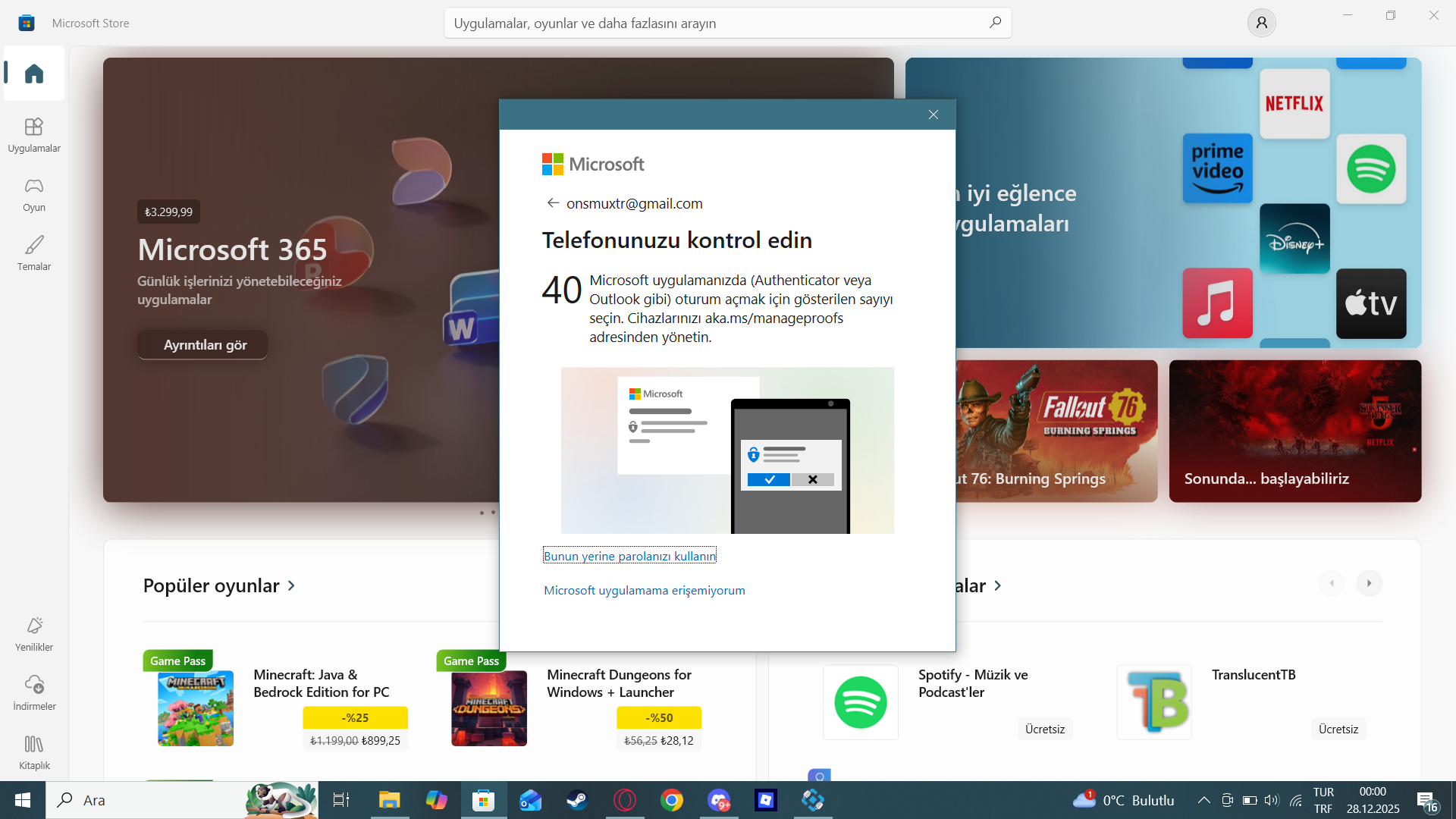Click the Apple TV app tile
The width and height of the screenshot is (1456, 819).
click(x=1371, y=303)
